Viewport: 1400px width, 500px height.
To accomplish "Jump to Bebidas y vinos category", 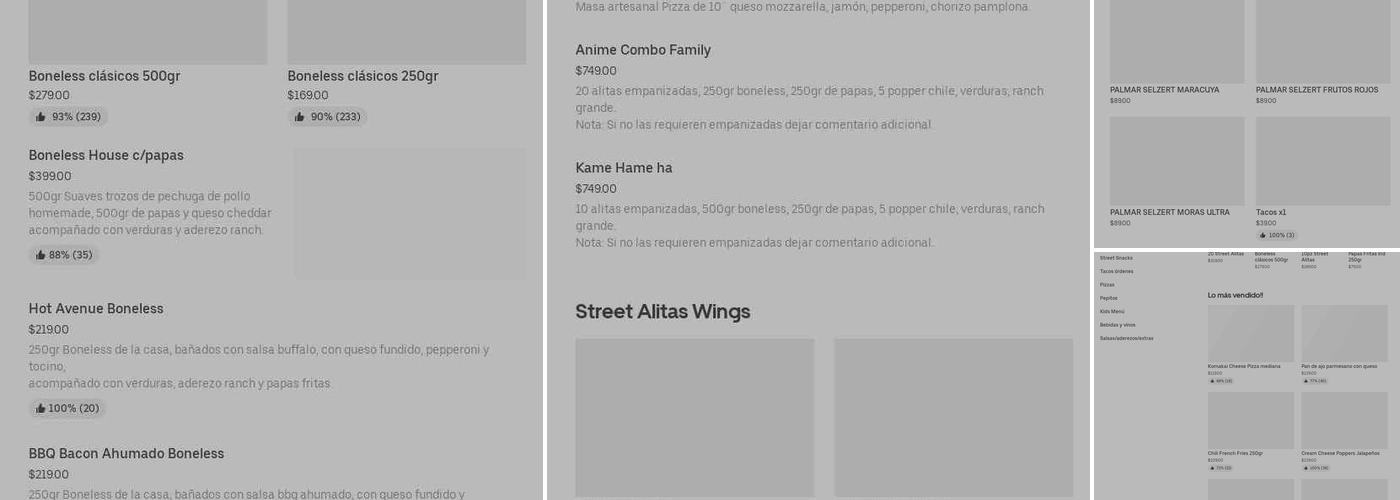I will [x=1118, y=325].
